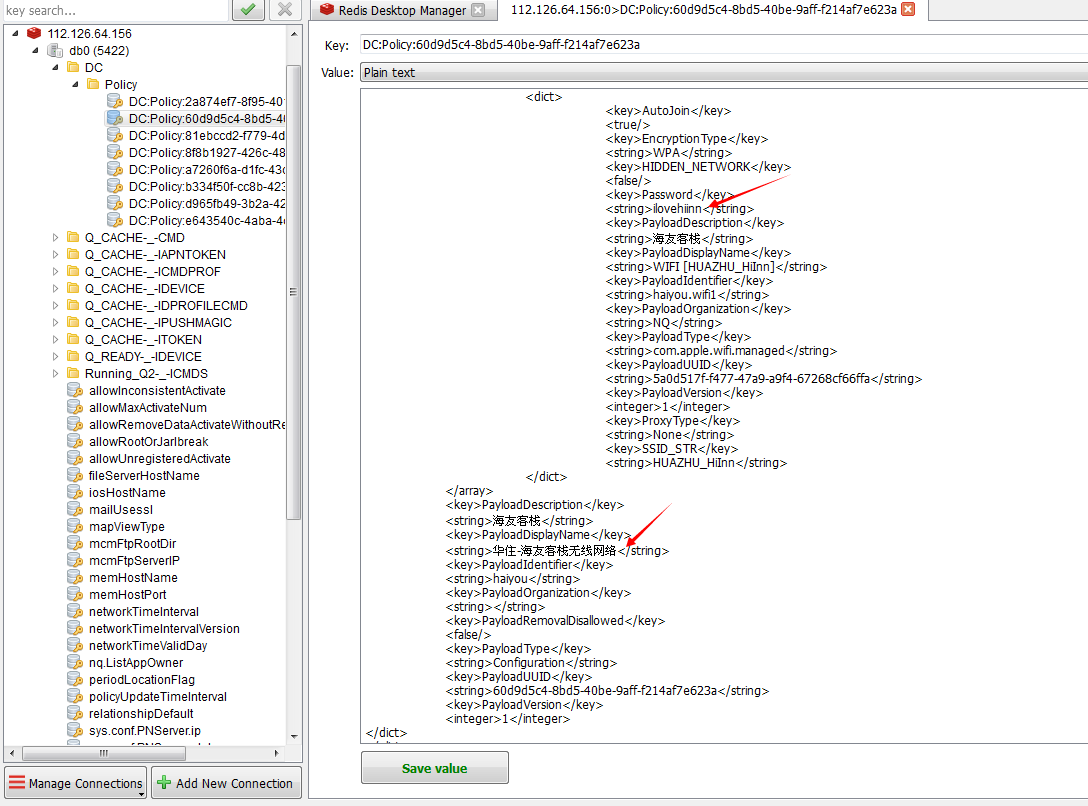The width and height of the screenshot is (1088, 806).
Task: Click key icon of mailUsessl
Action: pos(75,509)
